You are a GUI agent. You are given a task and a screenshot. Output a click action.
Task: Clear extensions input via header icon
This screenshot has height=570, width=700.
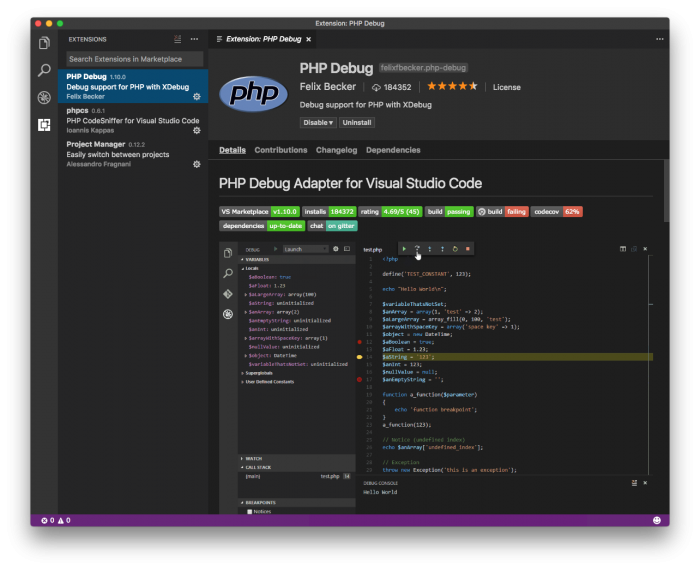point(177,39)
